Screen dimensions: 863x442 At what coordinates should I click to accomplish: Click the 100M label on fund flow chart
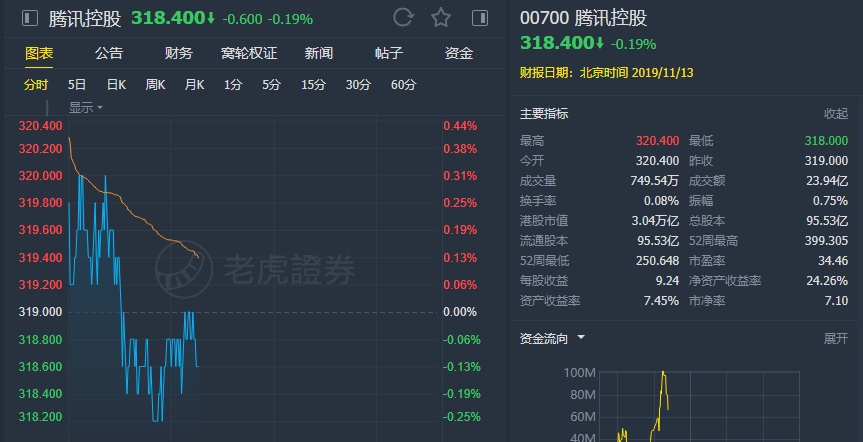(x=579, y=373)
